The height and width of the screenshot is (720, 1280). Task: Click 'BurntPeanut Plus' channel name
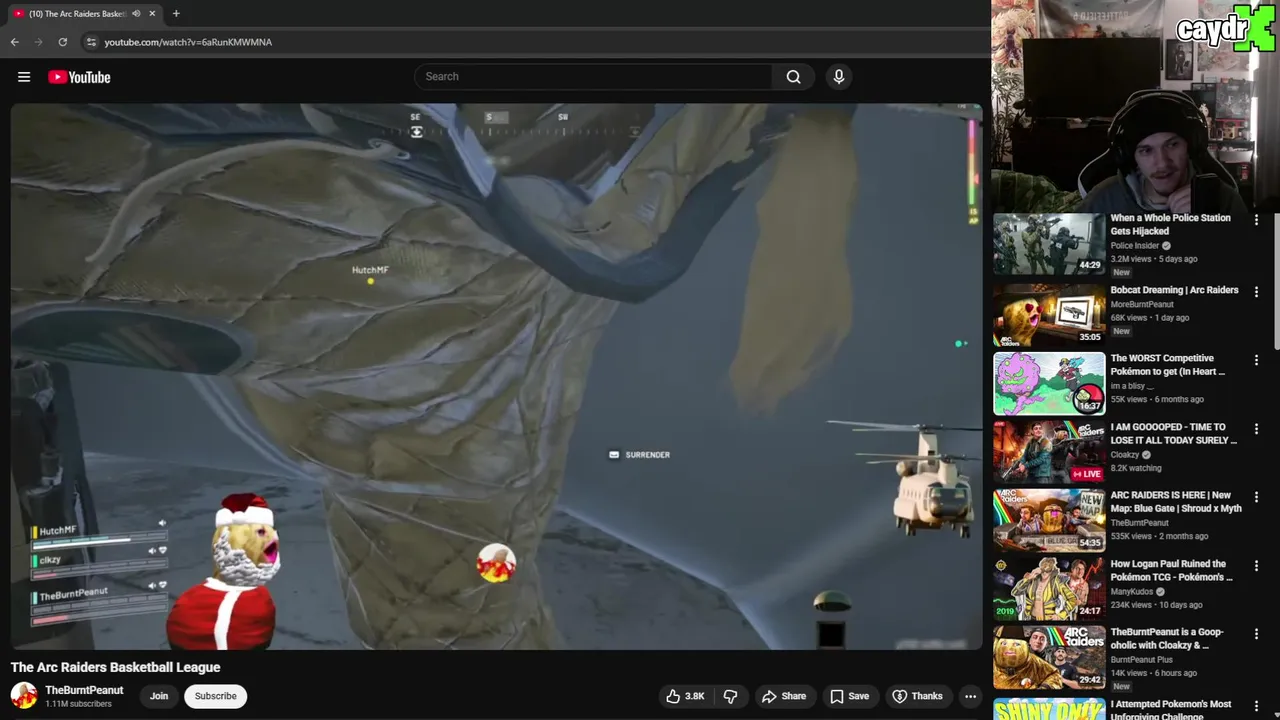[x=1141, y=660]
